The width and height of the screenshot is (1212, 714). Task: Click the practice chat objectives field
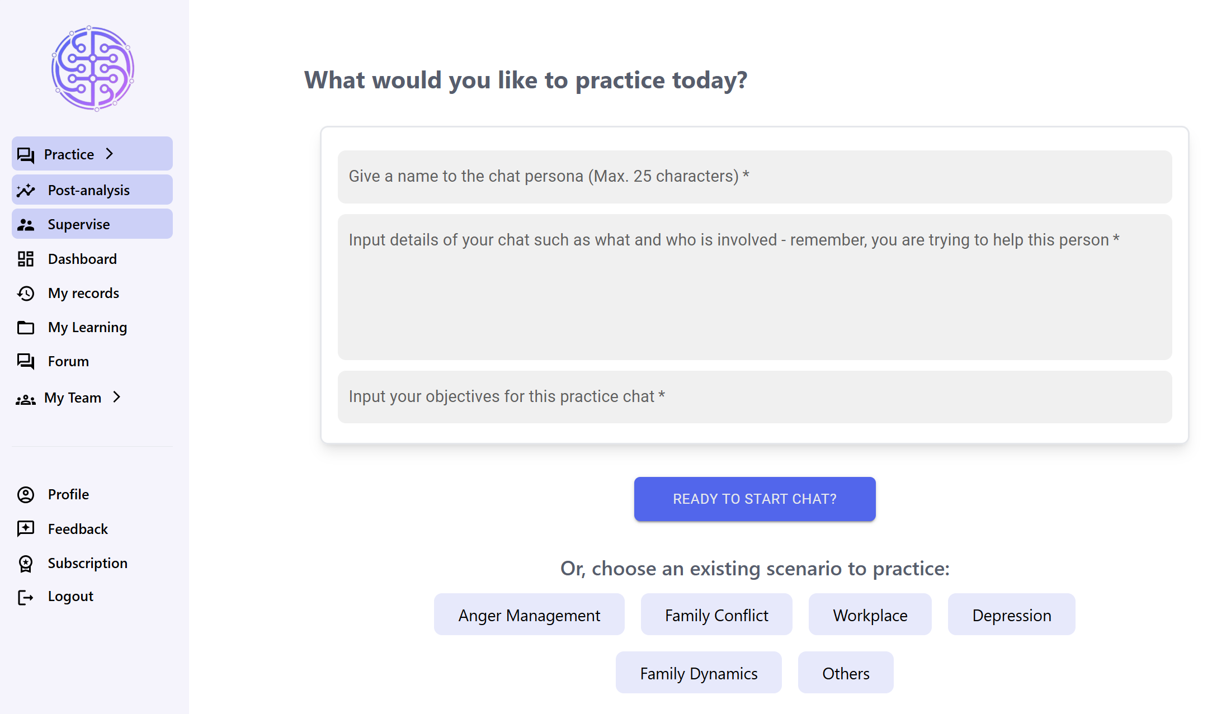[754, 397]
